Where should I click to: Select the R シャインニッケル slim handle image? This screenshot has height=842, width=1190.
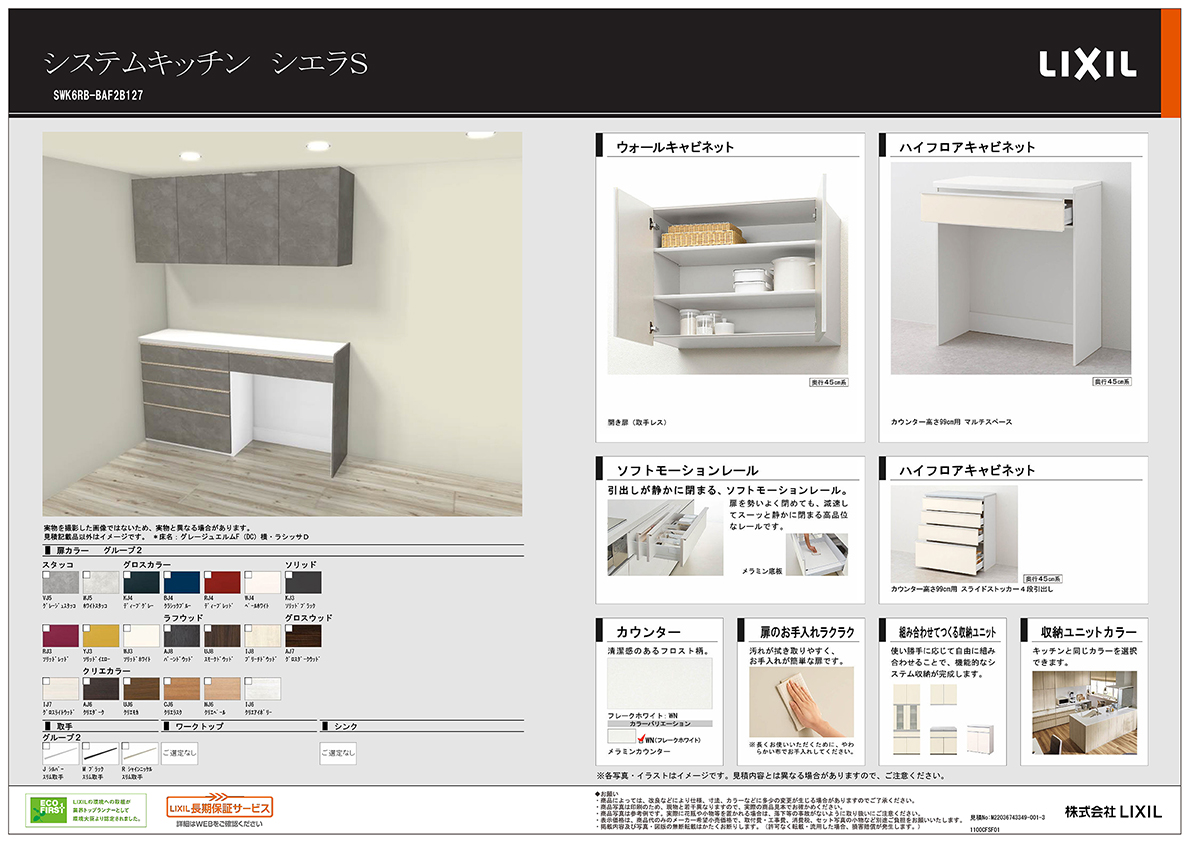pyautogui.click(x=140, y=753)
